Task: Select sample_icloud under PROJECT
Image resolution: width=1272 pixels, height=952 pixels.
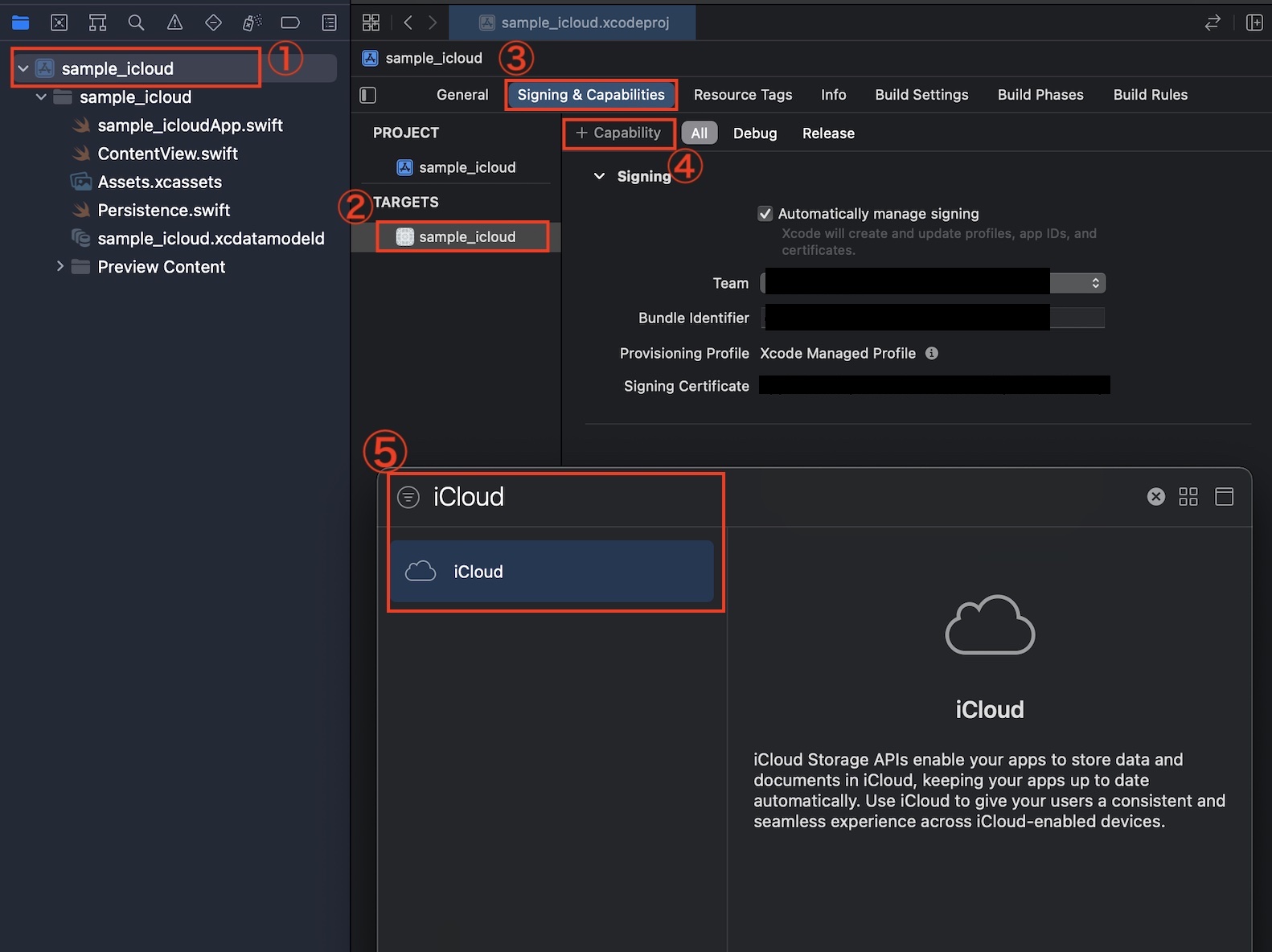Action: pyautogui.click(x=456, y=167)
